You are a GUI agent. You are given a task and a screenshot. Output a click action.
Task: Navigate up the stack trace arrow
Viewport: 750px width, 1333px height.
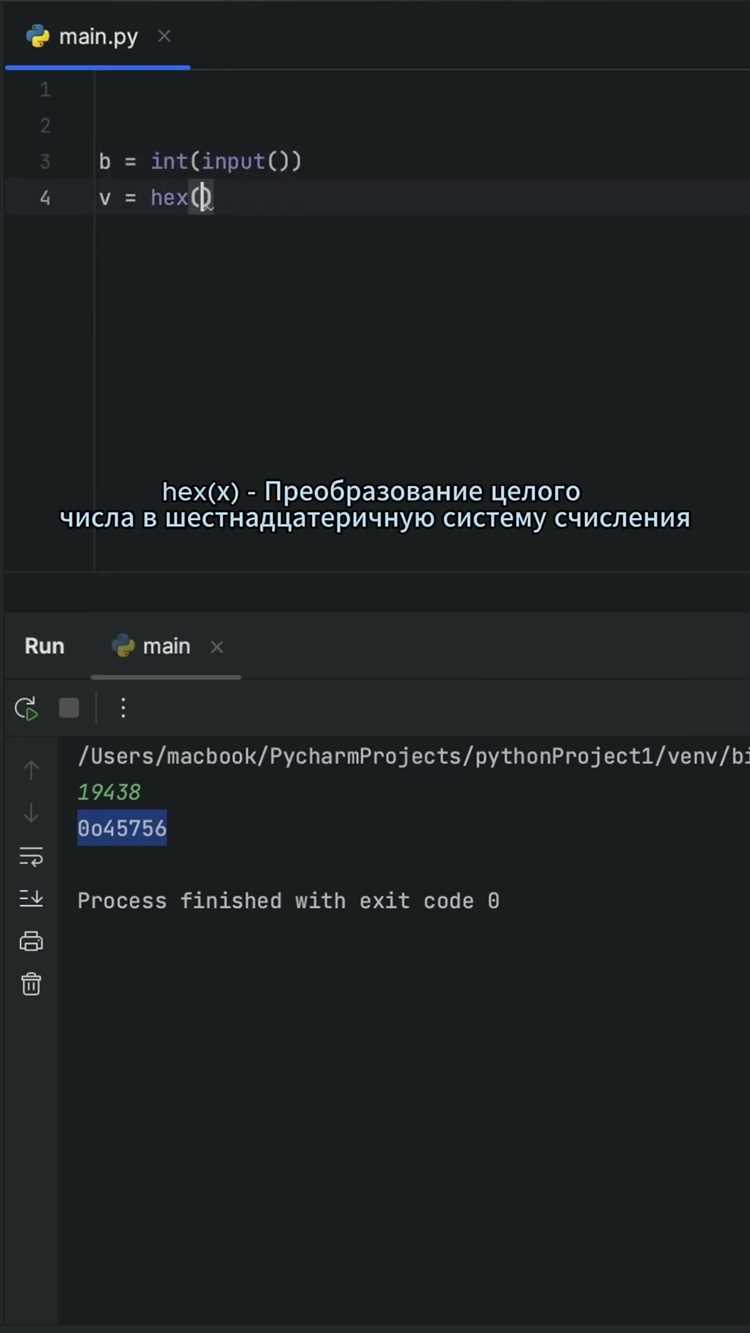click(x=31, y=769)
